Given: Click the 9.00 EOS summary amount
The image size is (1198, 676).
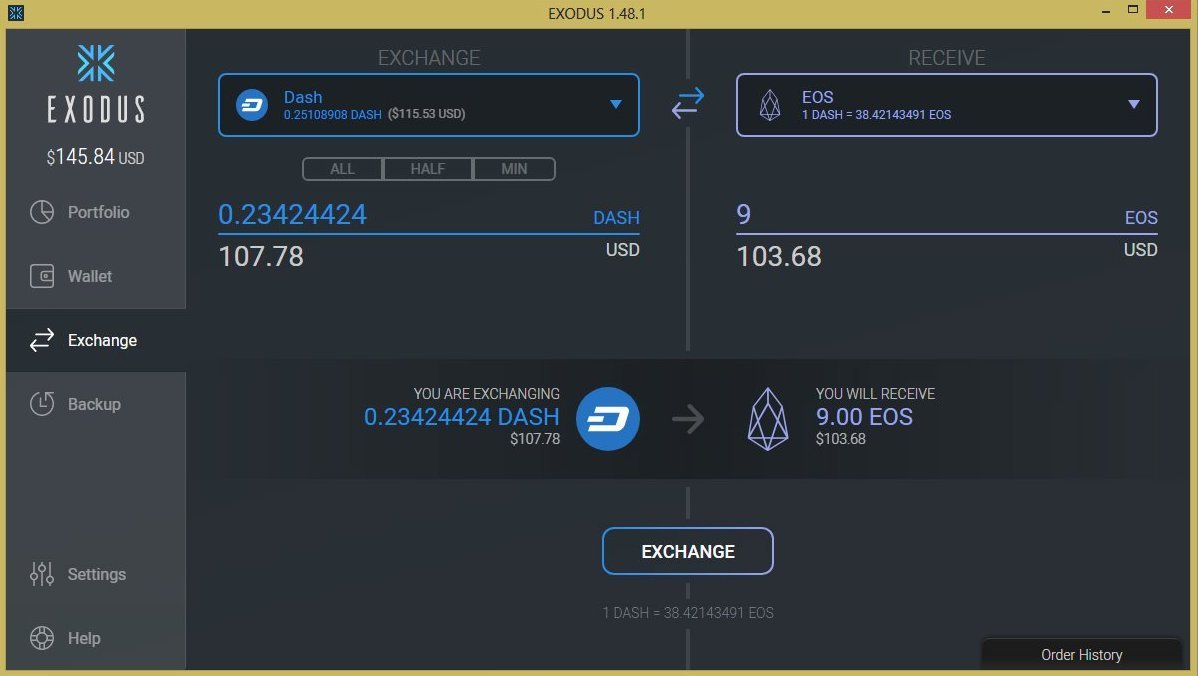Looking at the screenshot, I should point(864,416).
